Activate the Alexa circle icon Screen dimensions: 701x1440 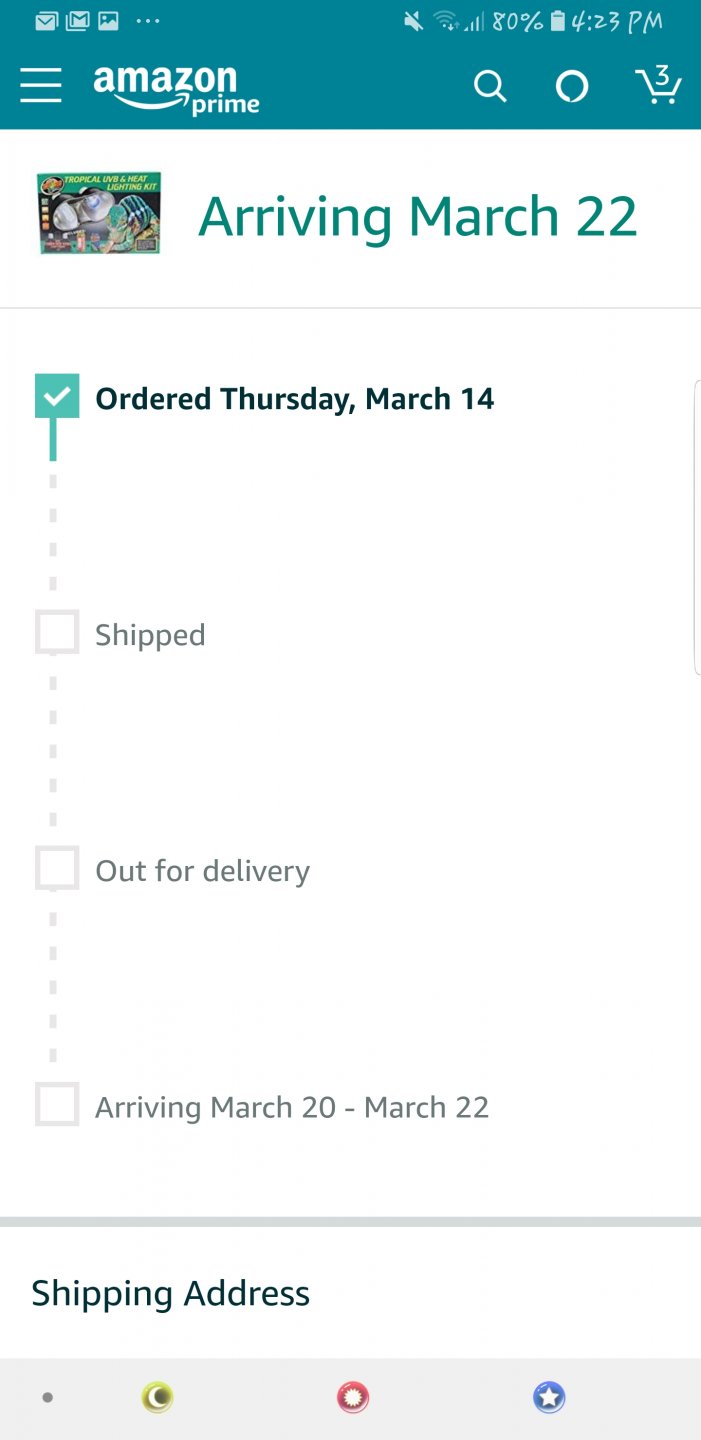tap(572, 87)
